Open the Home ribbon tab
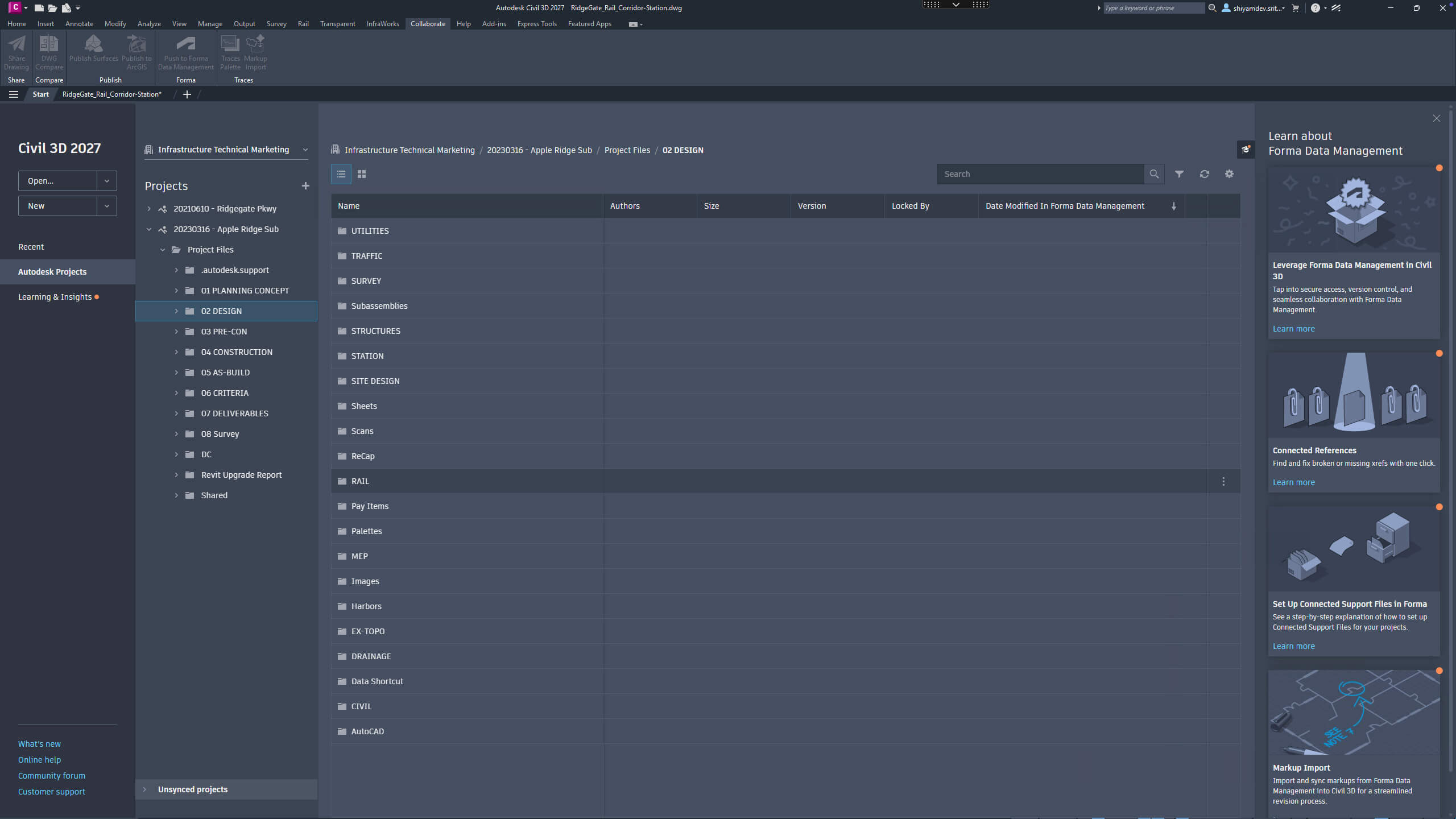 click(16, 24)
